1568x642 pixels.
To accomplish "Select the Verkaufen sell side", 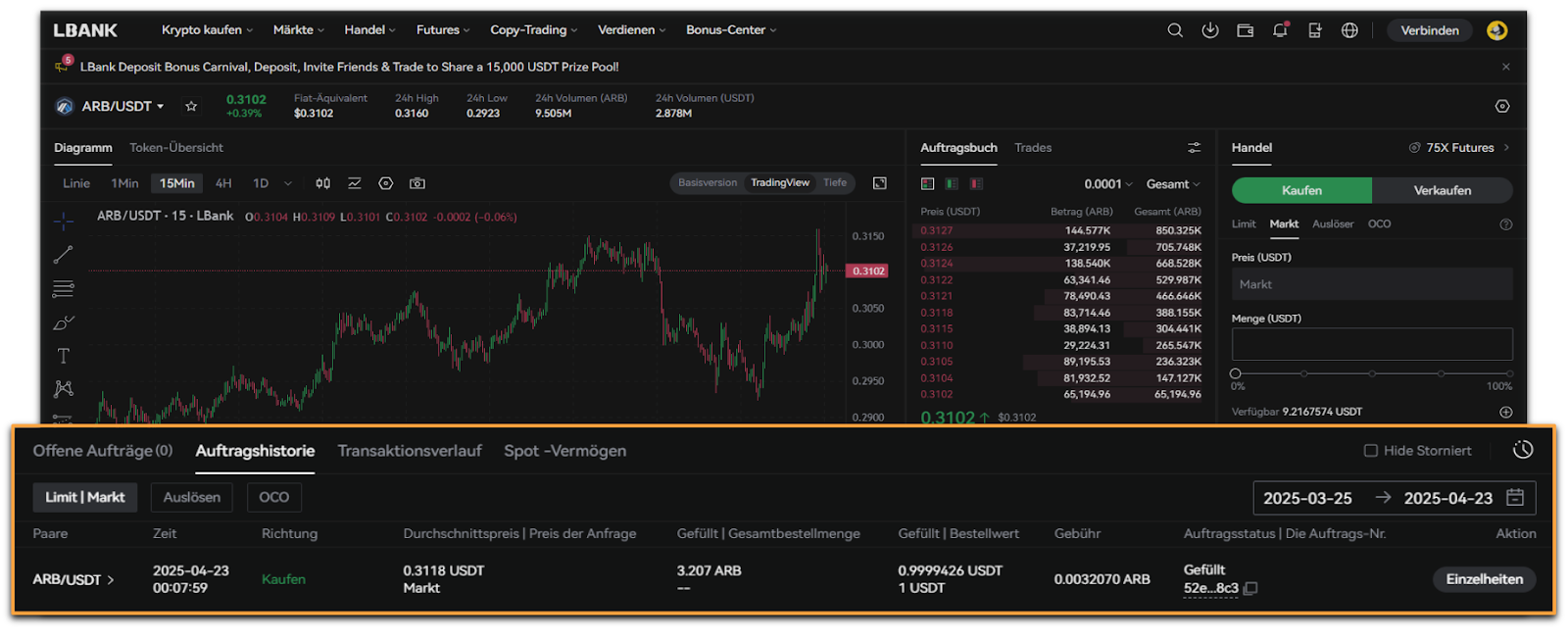I will pos(1443,190).
